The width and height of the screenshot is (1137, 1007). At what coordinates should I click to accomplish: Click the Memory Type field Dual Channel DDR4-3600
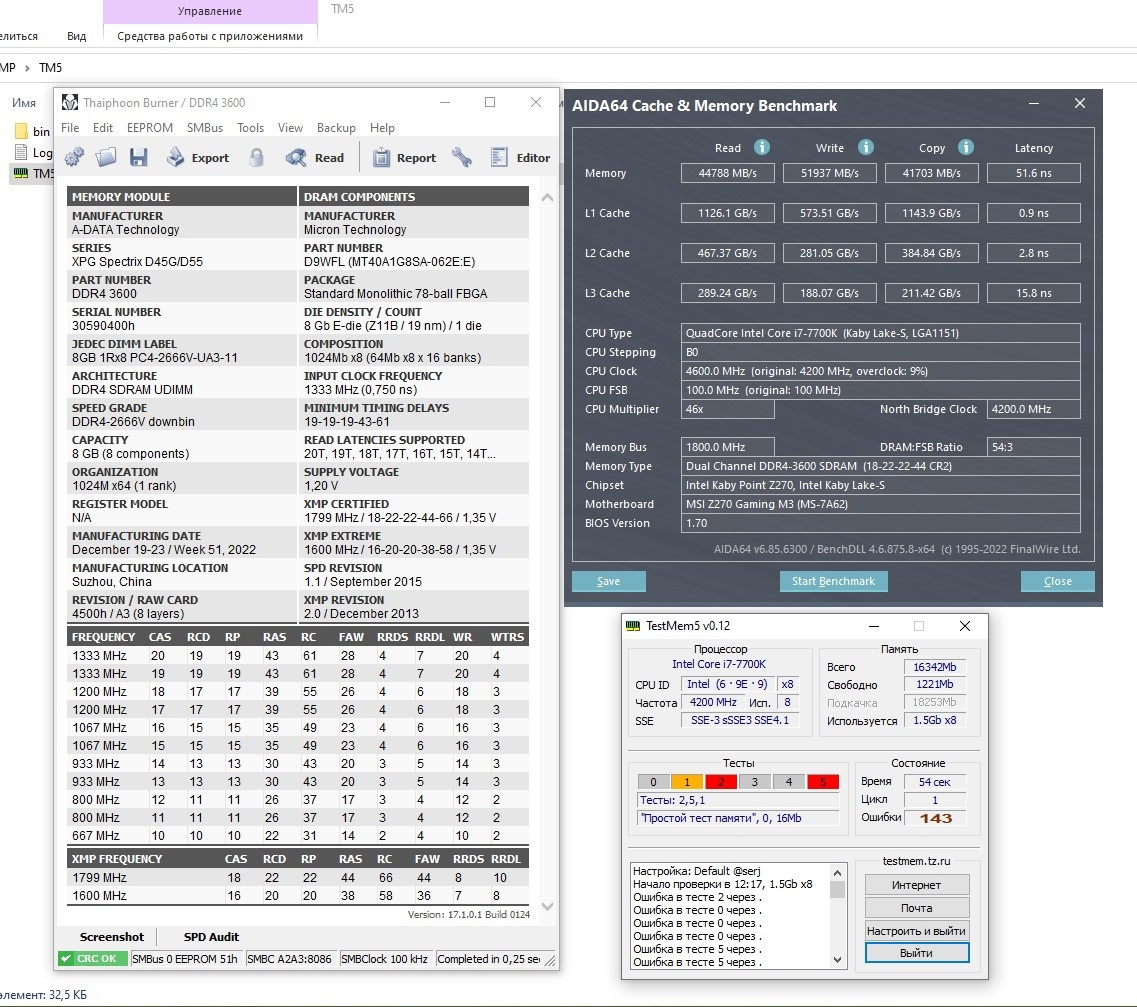[x=880, y=465]
